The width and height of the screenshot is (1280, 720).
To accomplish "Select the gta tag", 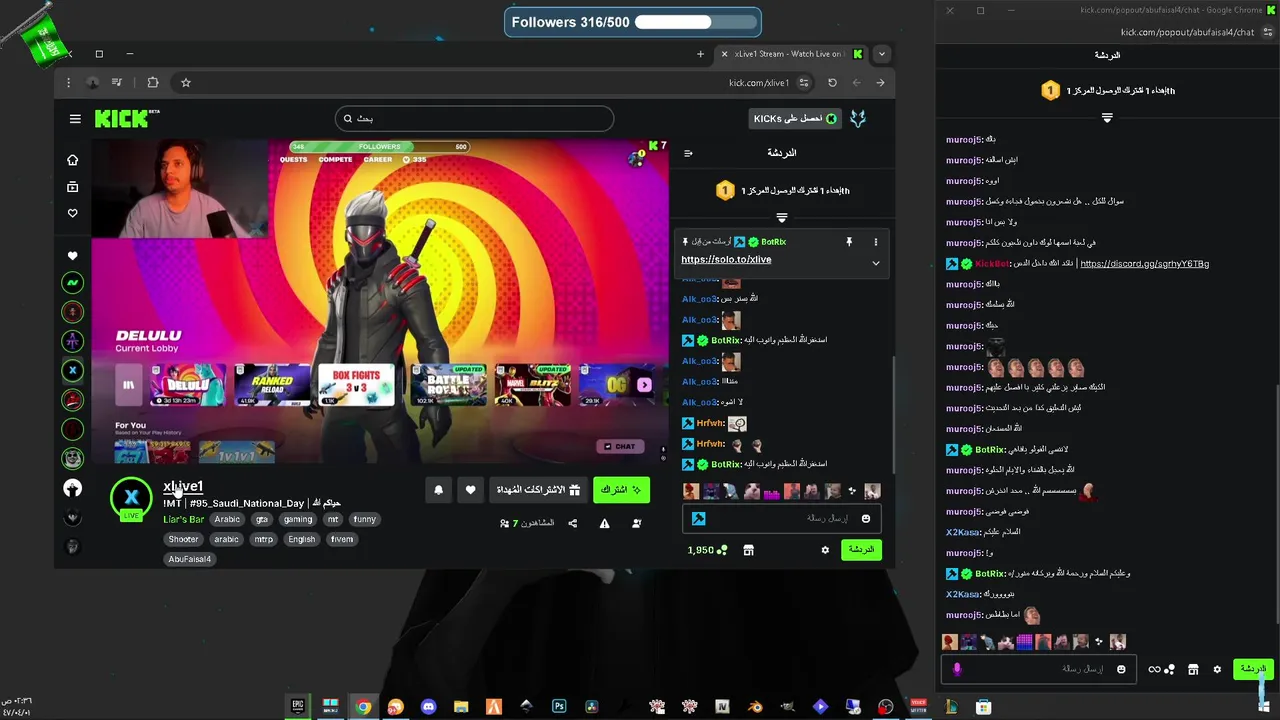I will coord(262,519).
